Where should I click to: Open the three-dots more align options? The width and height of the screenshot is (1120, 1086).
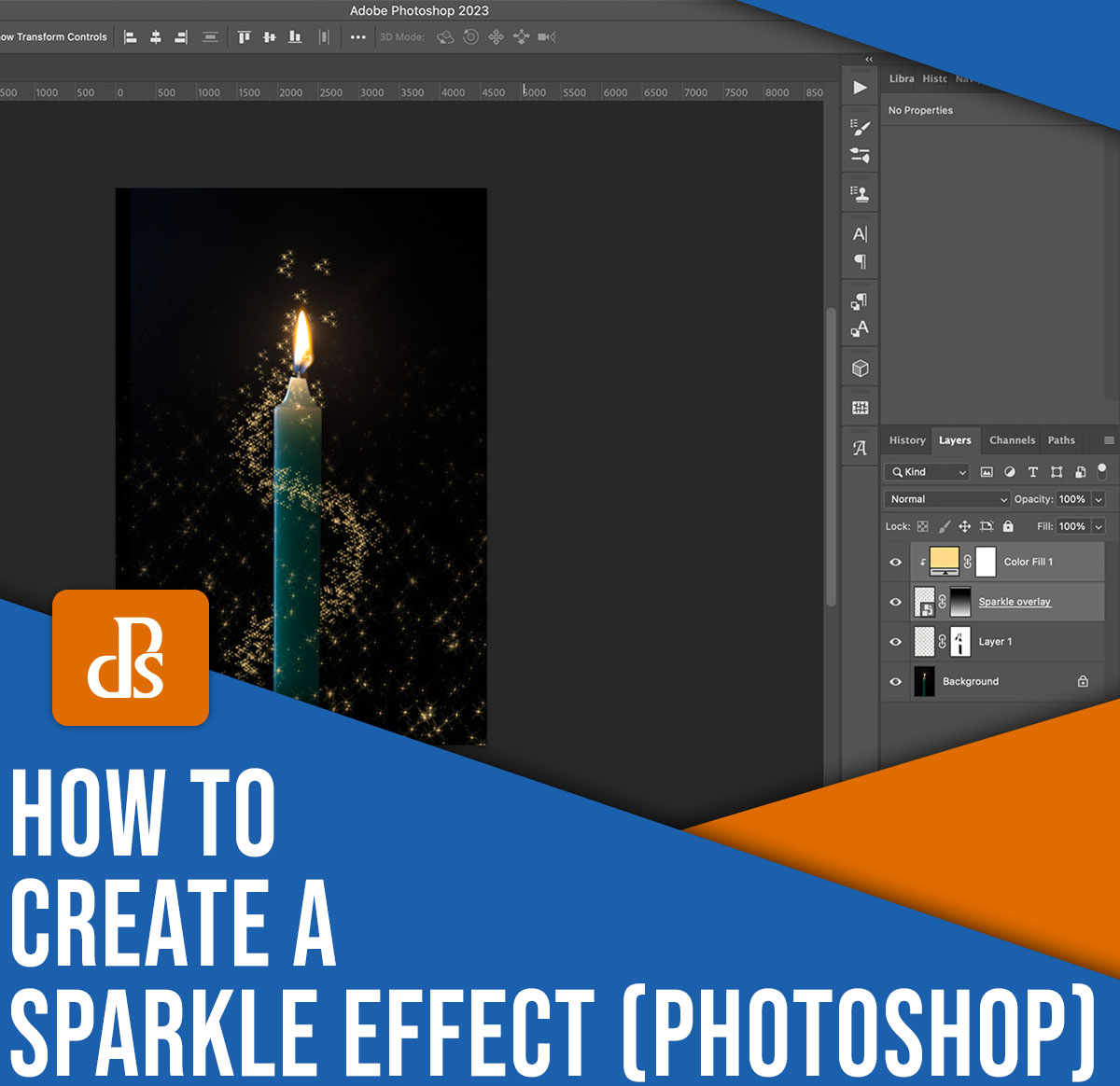point(358,37)
